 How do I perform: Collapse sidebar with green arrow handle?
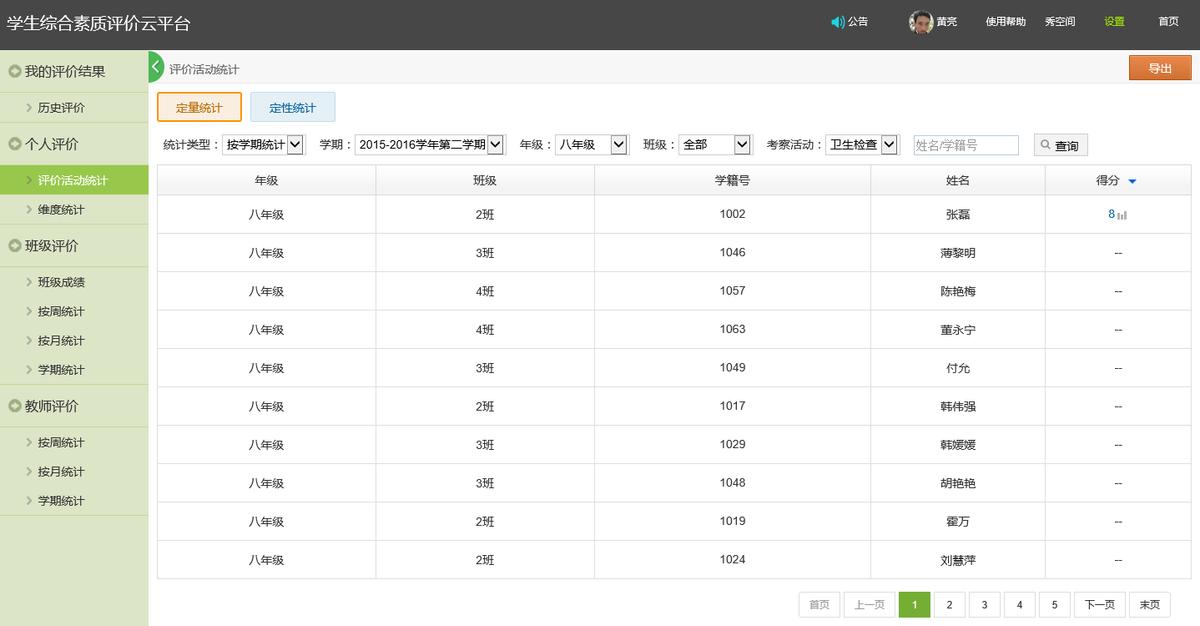(155, 67)
